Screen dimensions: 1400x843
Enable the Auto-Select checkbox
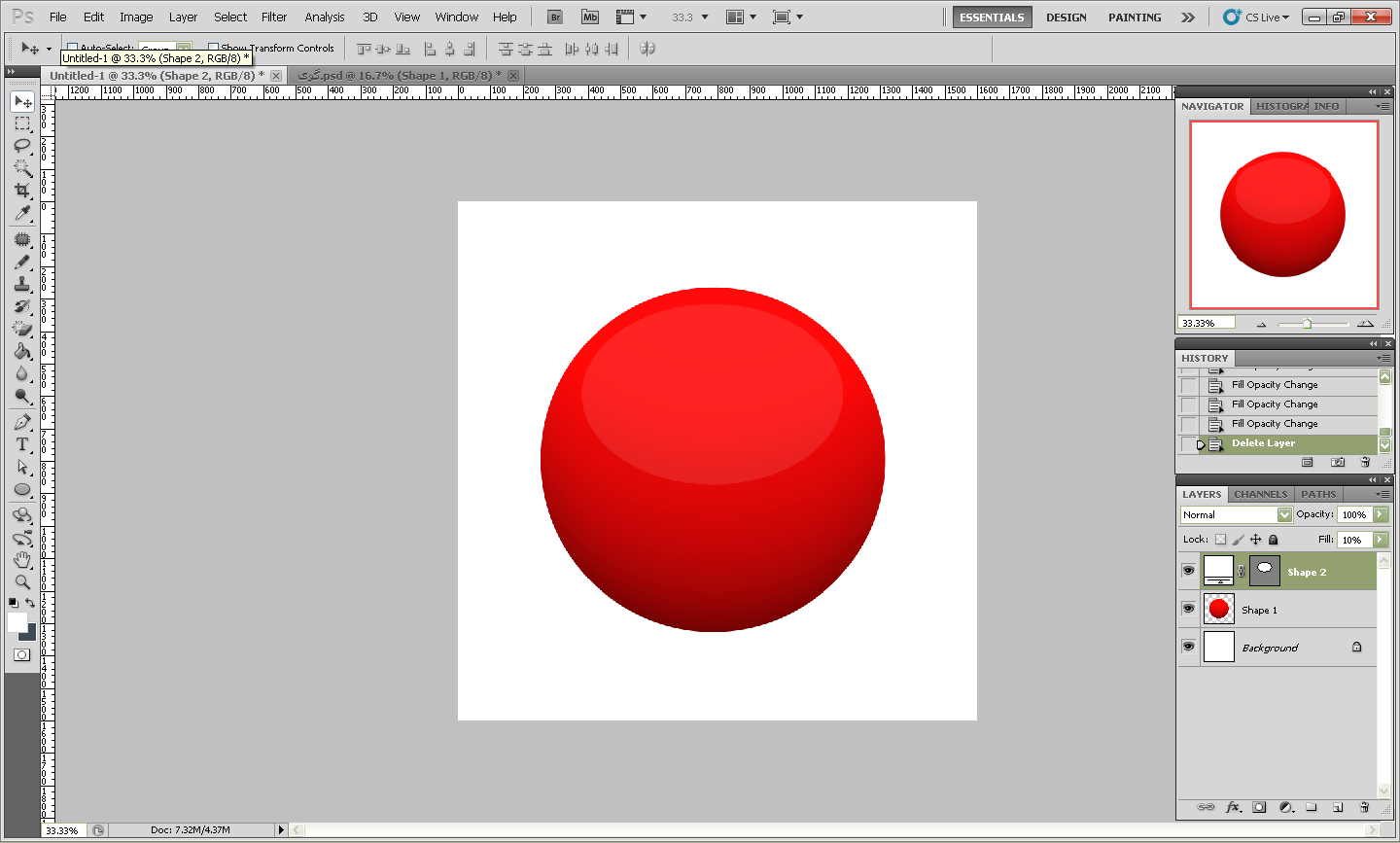tap(72, 47)
